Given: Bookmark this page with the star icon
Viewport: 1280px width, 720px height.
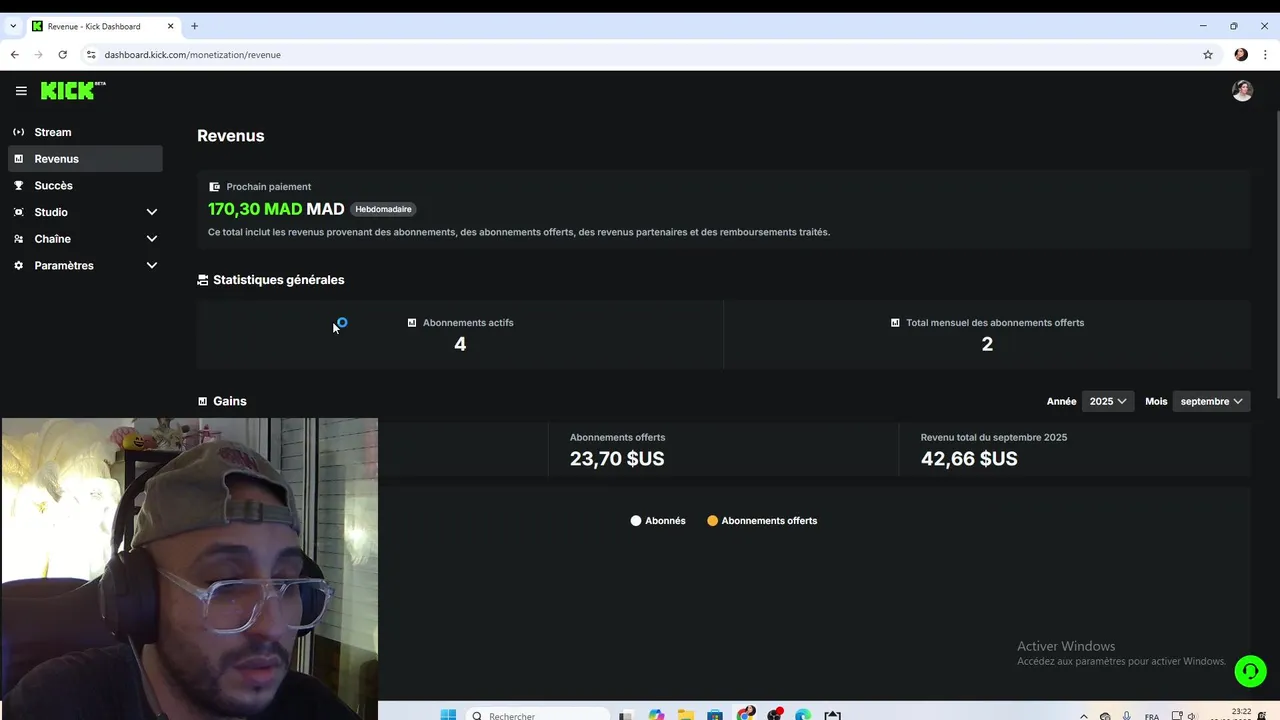Looking at the screenshot, I should click(x=1208, y=55).
